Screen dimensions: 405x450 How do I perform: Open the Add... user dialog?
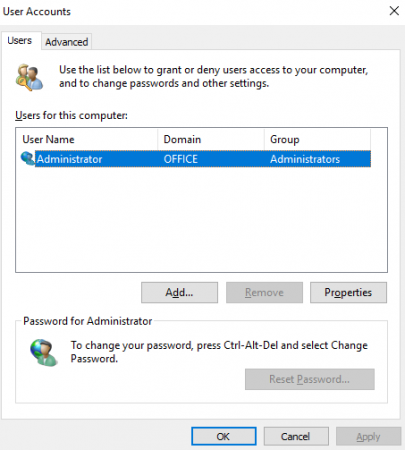pos(179,292)
